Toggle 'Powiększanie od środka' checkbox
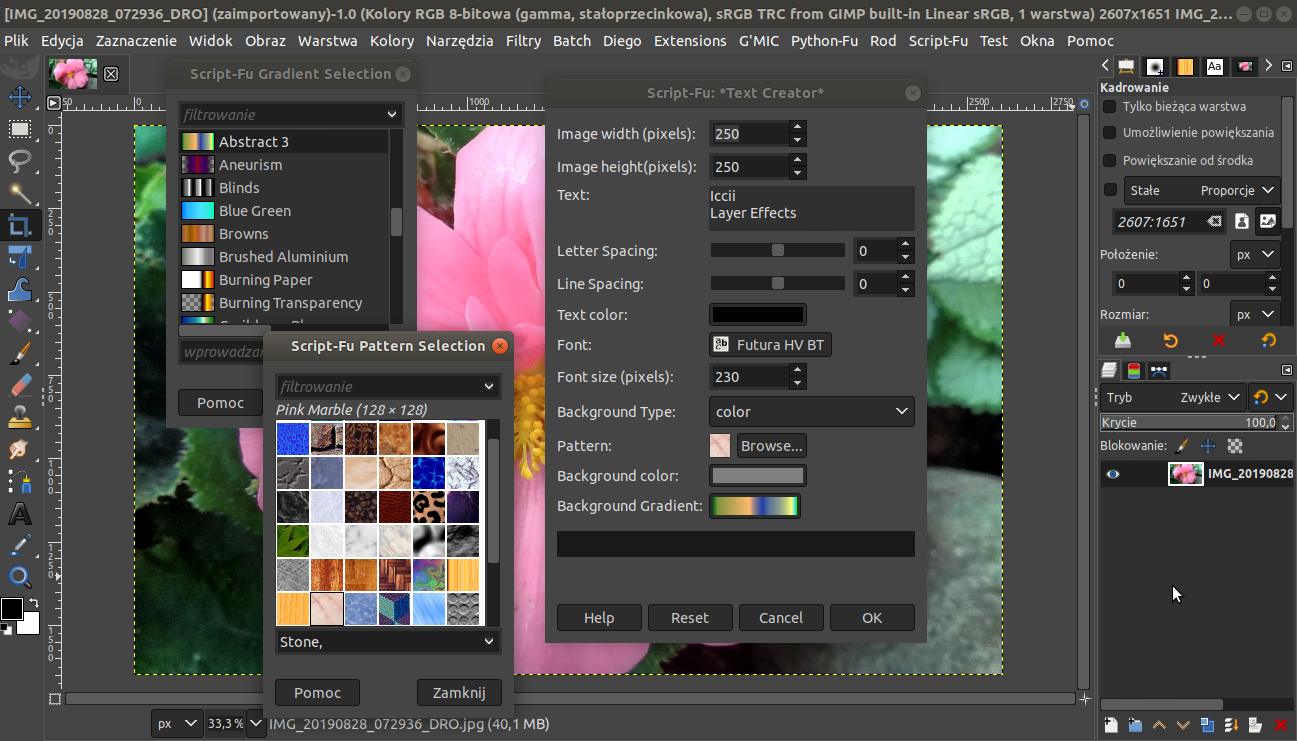This screenshot has width=1297, height=741. 1109,161
